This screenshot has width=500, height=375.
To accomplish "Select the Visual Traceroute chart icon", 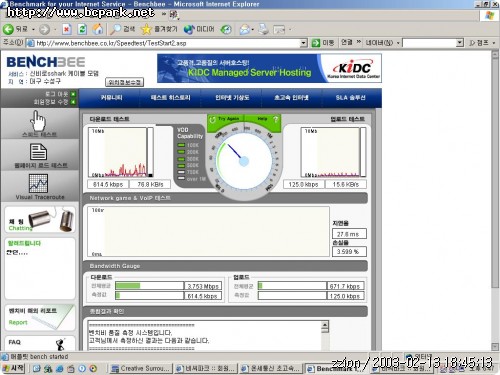I will [39, 183].
